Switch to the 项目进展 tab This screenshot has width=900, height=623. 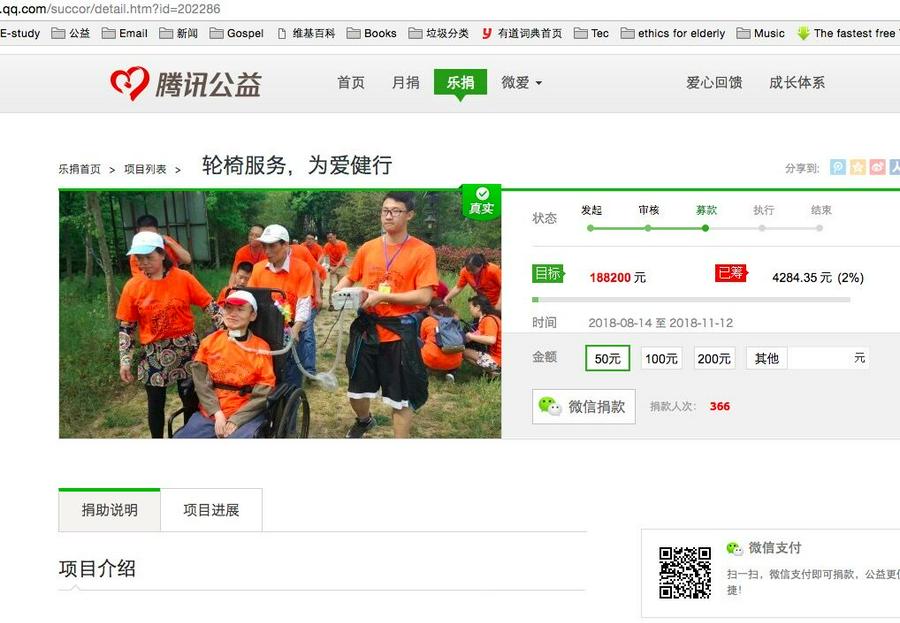tap(211, 510)
